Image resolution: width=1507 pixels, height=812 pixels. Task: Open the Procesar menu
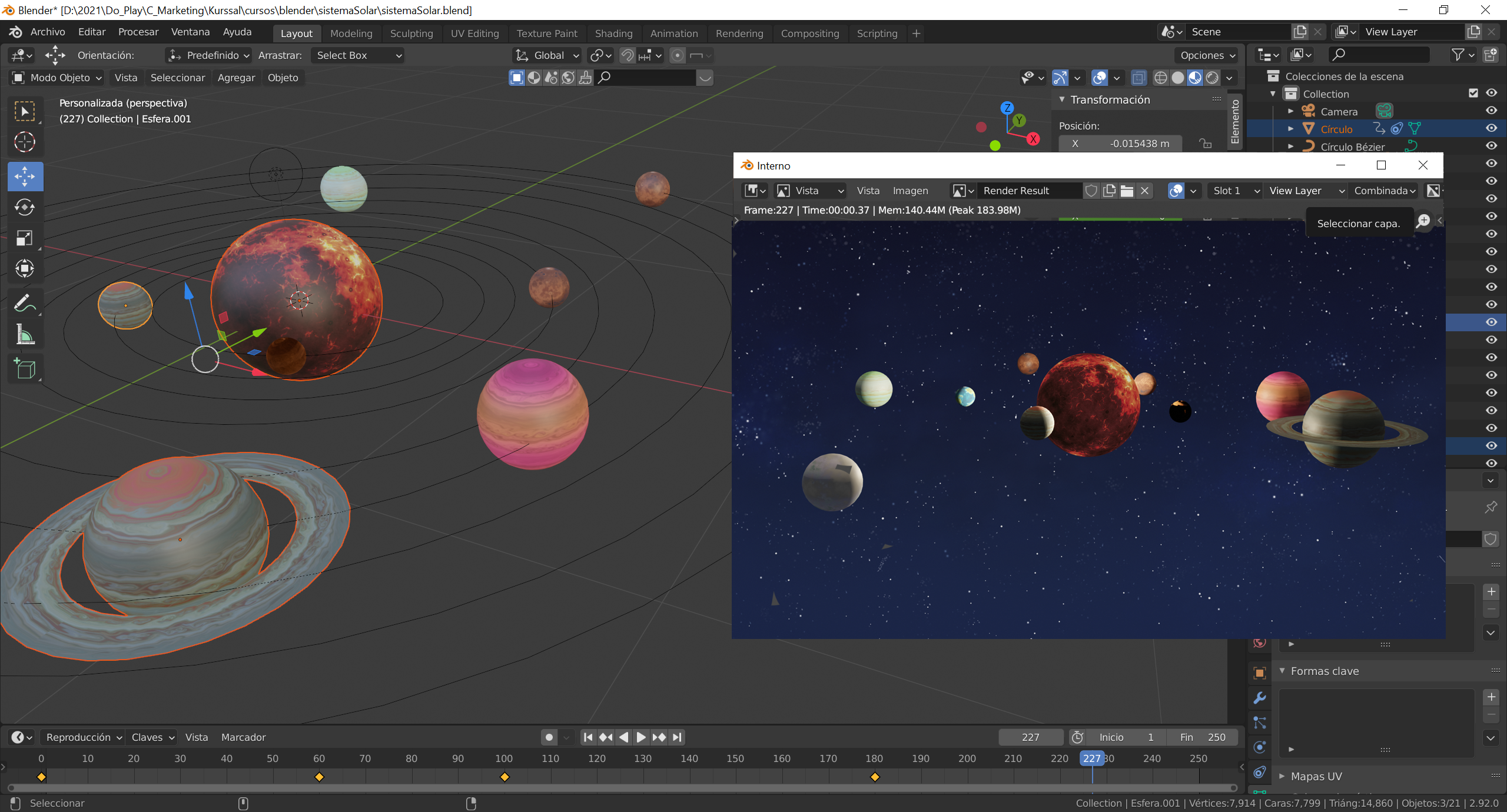(x=138, y=32)
